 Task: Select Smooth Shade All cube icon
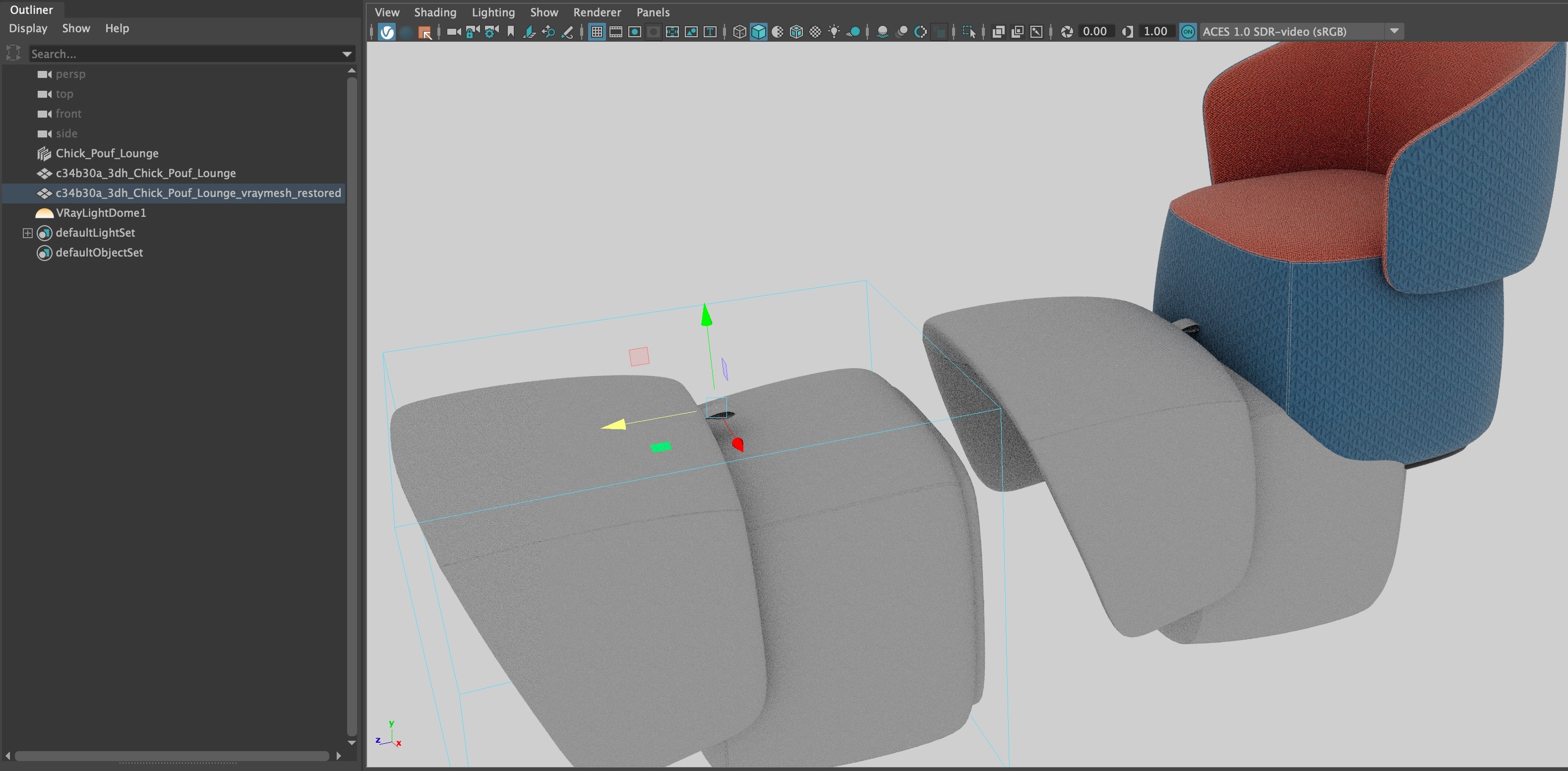(x=758, y=32)
